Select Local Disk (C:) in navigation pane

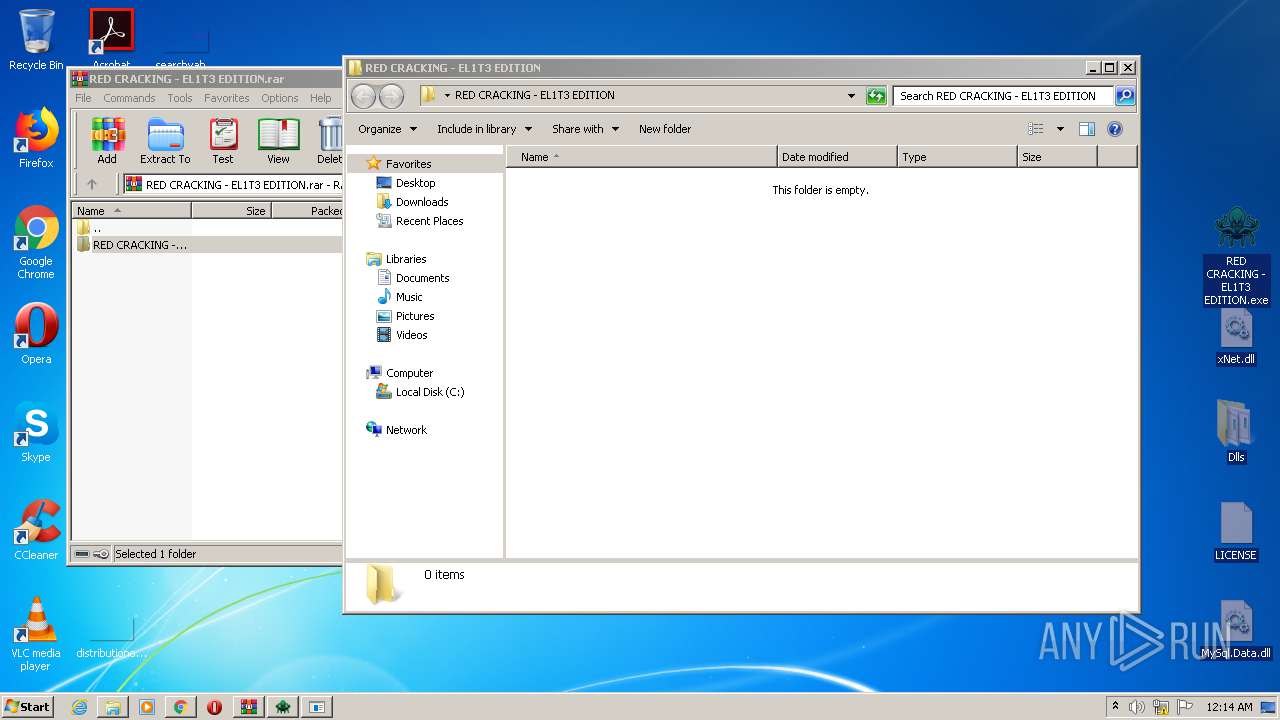pyautogui.click(x=429, y=391)
